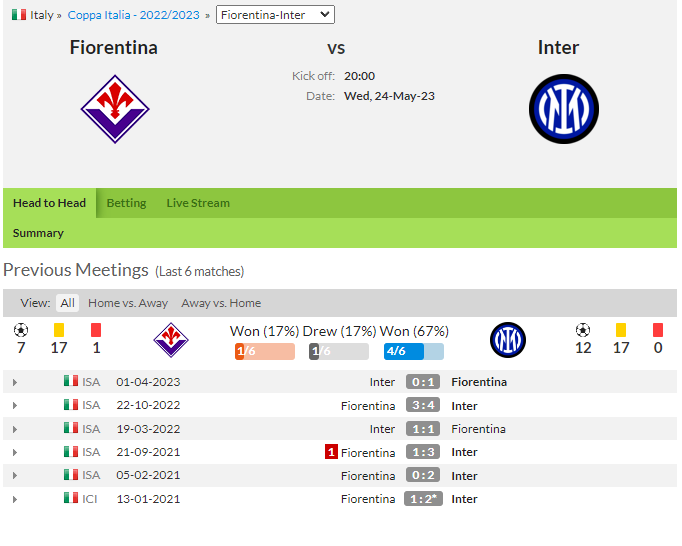Click the Inter yellow card icon

pyautogui.click(x=621, y=330)
